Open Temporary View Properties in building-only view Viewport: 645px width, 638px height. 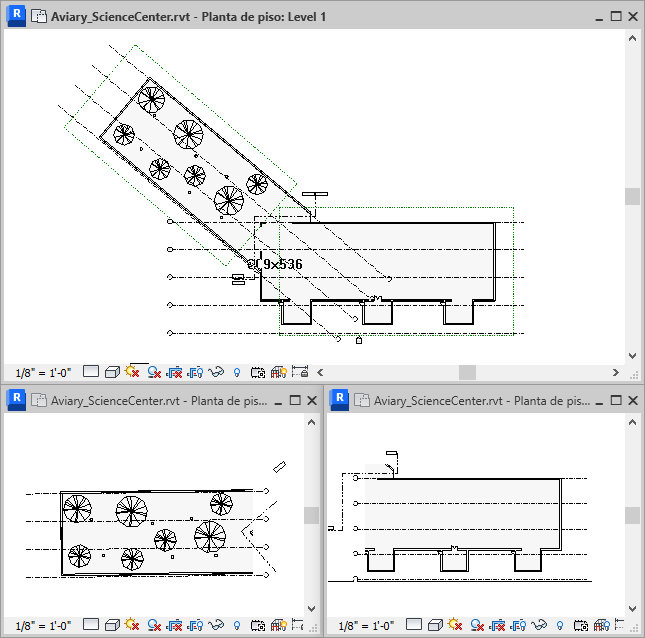click(x=581, y=626)
